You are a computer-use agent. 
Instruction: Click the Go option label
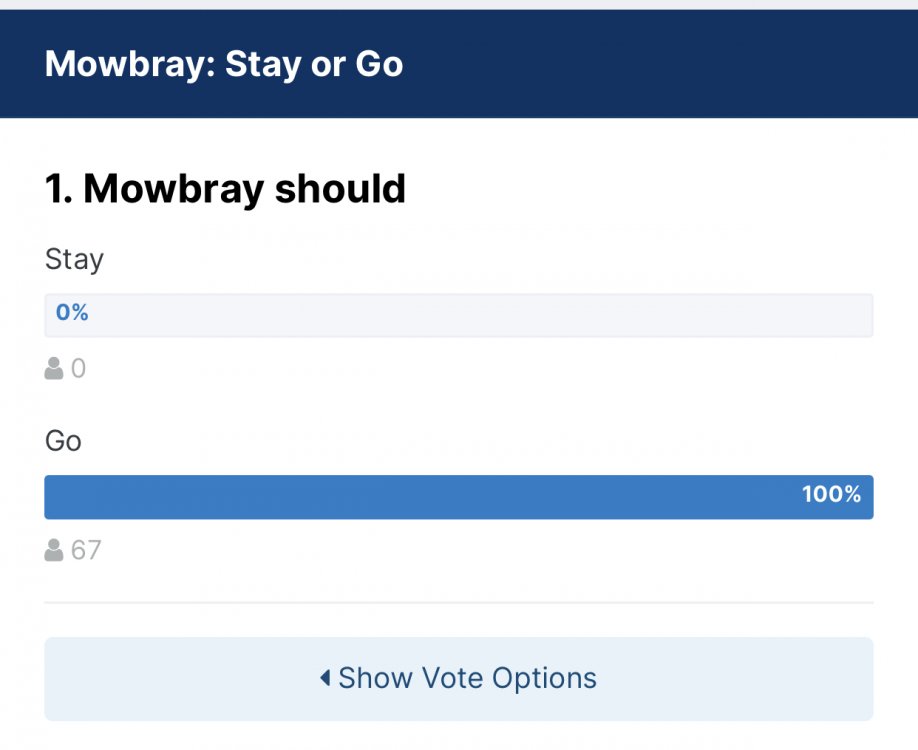[63, 441]
